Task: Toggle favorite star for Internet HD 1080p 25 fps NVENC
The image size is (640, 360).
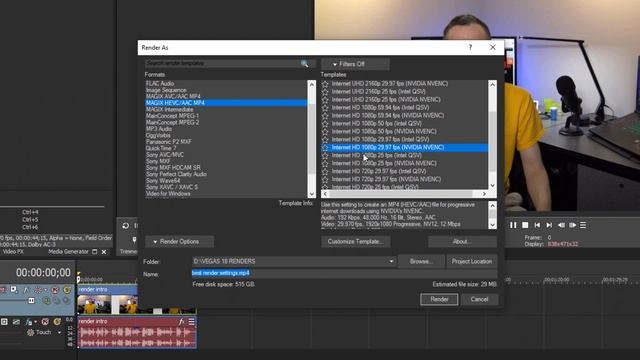Action: click(325, 163)
